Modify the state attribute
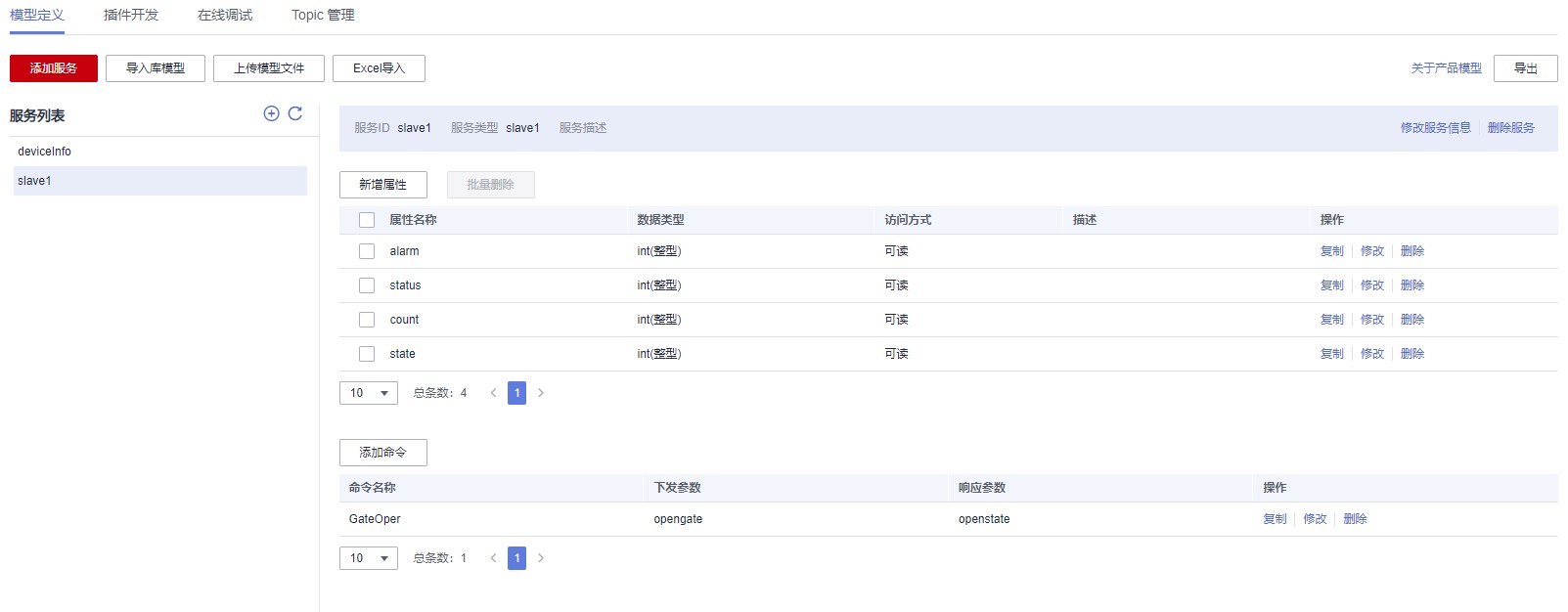 tap(1372, 354)
